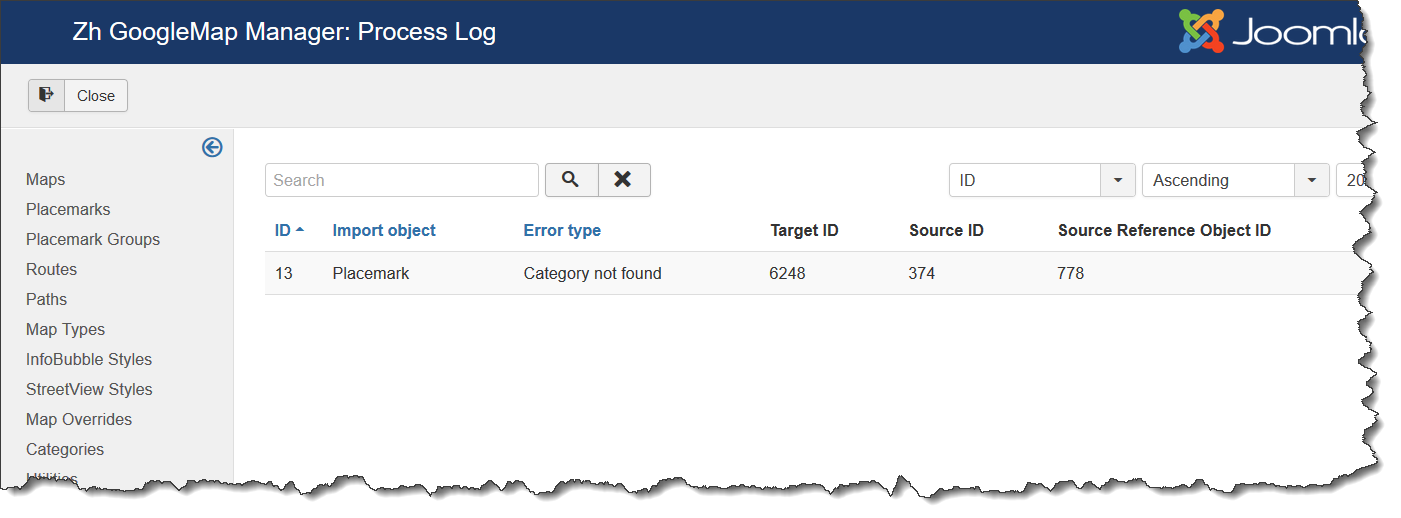Open Routes in the sidebar menu

click(52, 270)
